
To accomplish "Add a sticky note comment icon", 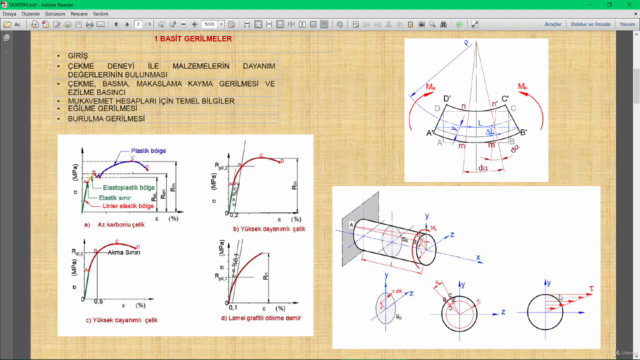I will [x=460, y=24].
